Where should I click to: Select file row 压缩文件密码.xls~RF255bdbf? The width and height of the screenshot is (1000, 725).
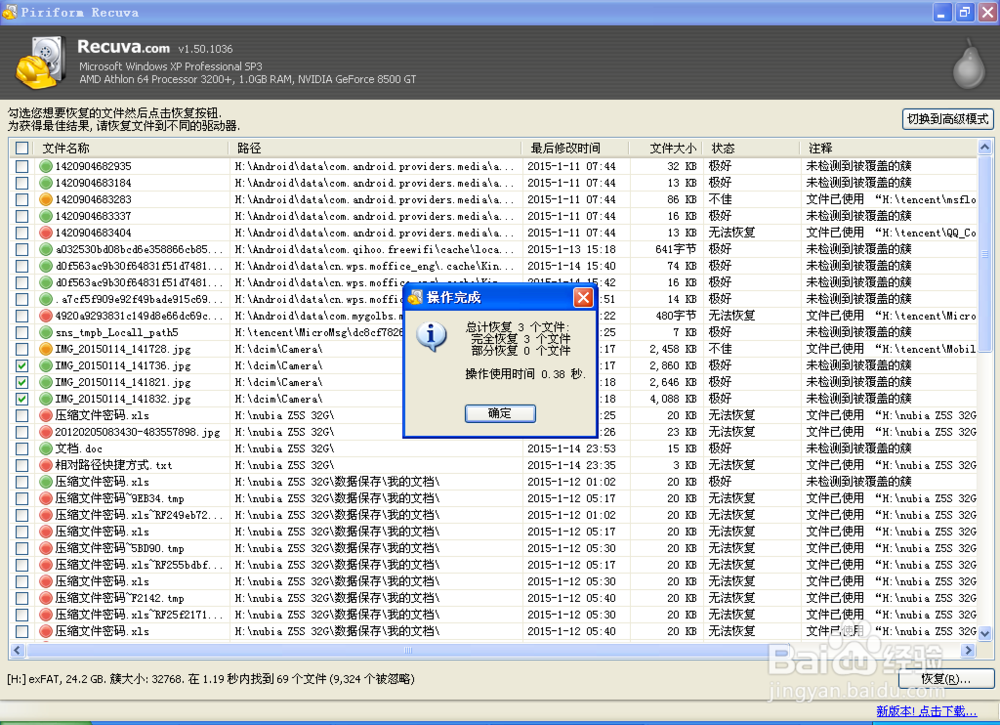click(492, 564)
